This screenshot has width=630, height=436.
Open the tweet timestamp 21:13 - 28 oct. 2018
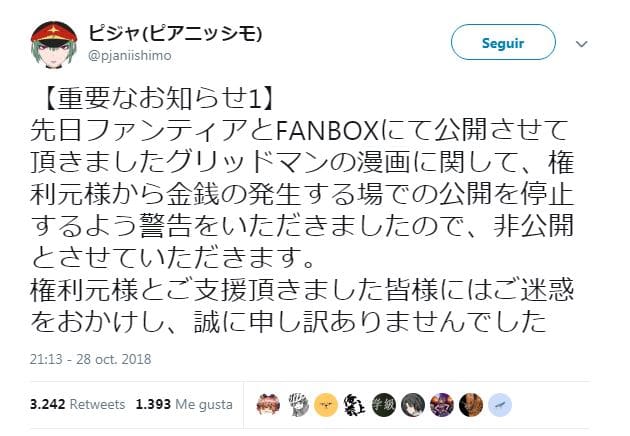[90, 359]
